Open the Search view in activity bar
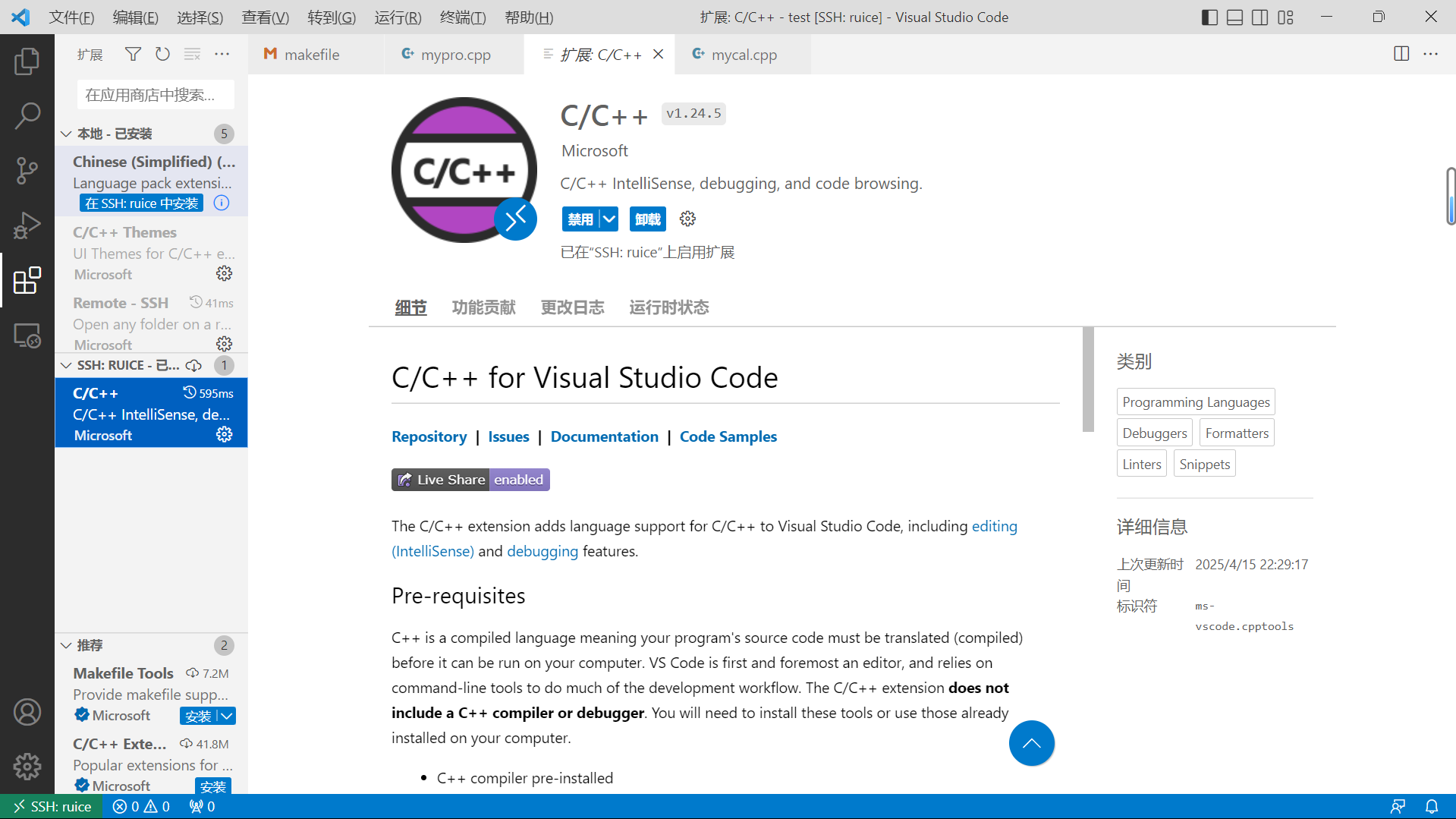 click(x=27, y=116)
